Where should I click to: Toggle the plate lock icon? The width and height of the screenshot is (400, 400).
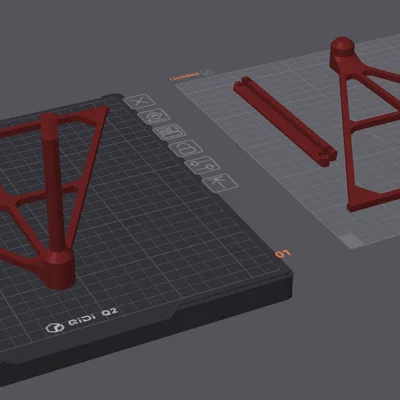pos(186,148)
